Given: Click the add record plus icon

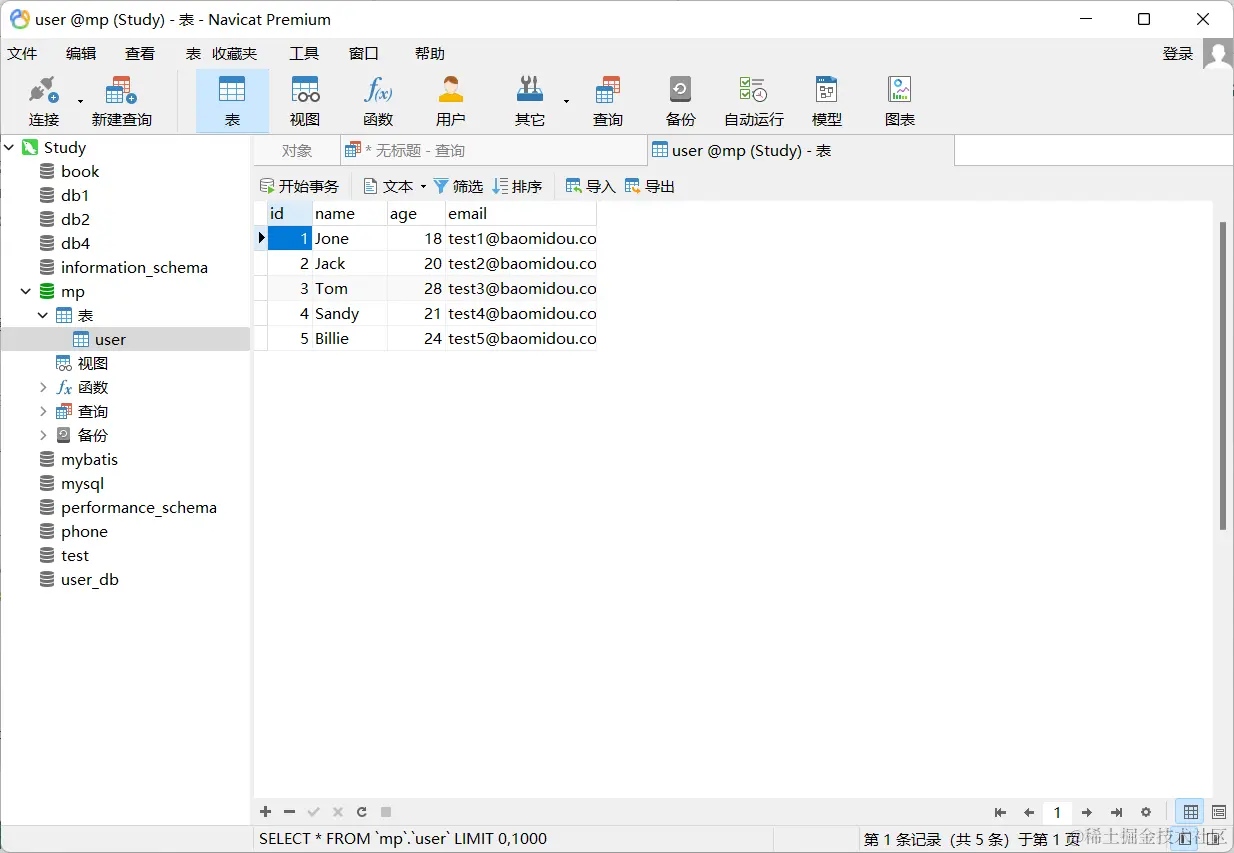Looking at the screenshot, I should click(265, 812).
